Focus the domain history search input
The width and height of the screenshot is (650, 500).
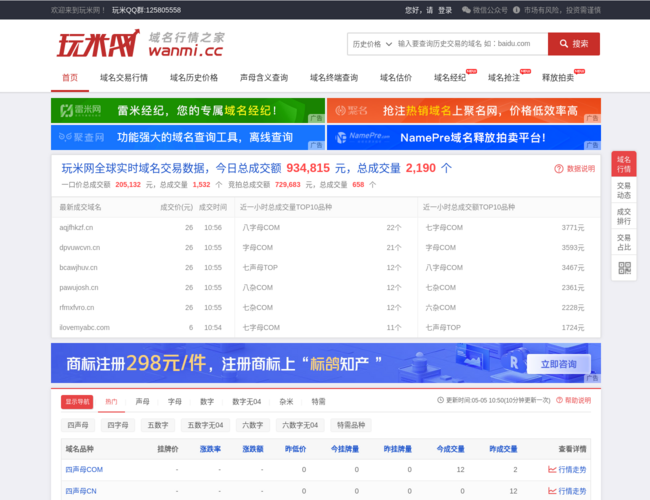tap(471, 44)
